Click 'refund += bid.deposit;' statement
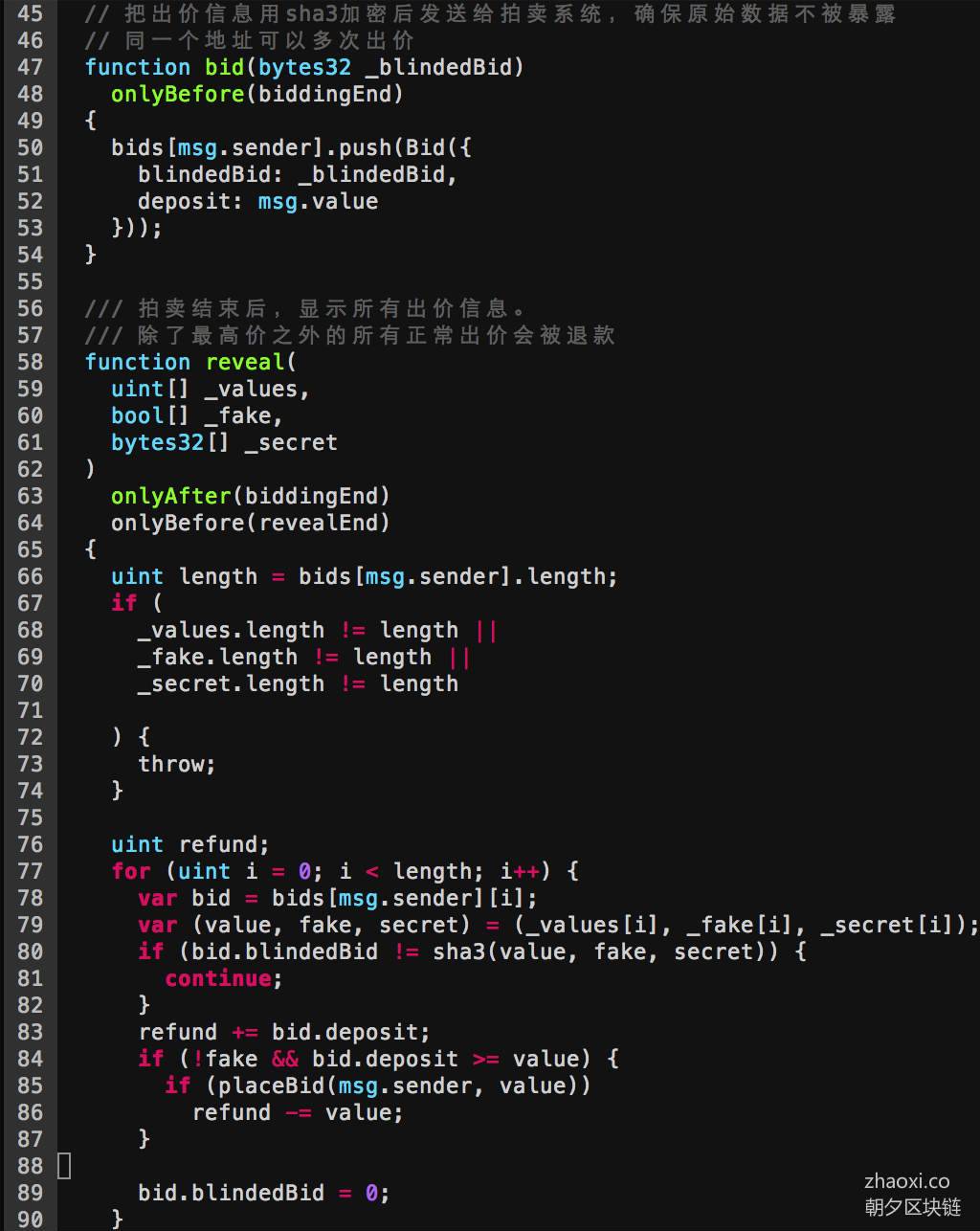 coord(284,1032)
